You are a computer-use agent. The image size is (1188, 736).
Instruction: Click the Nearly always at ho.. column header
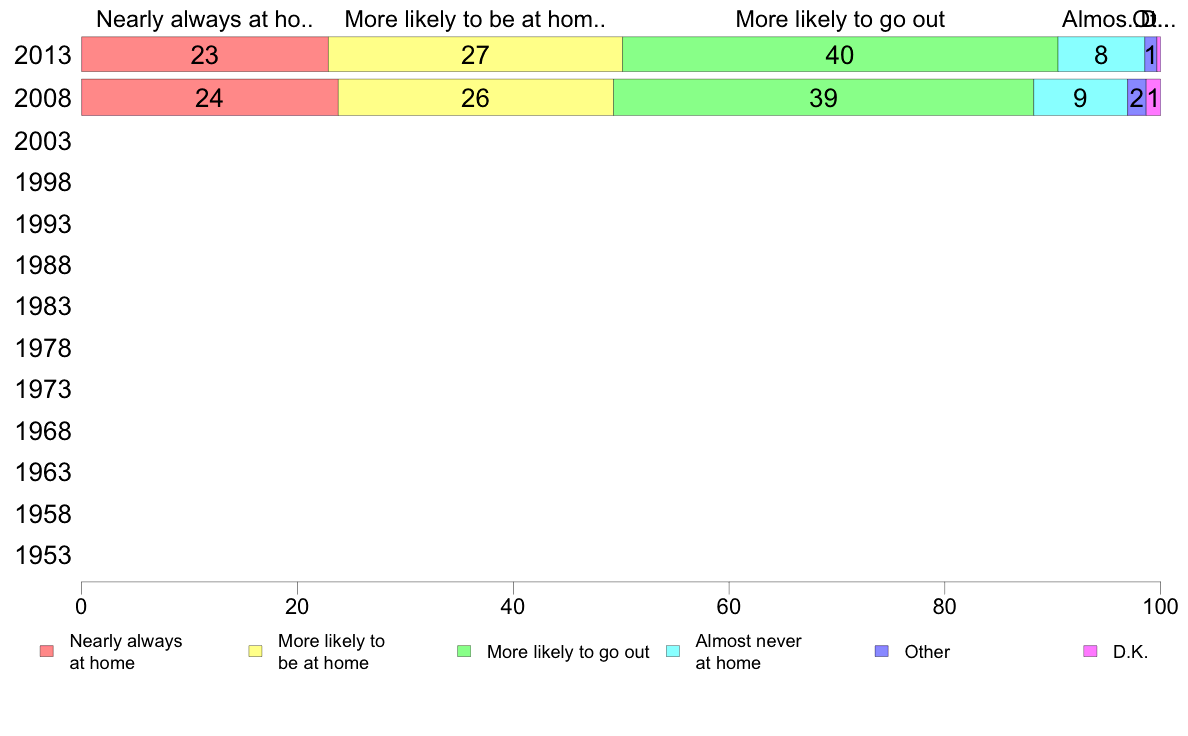click(x=205, y=20)
